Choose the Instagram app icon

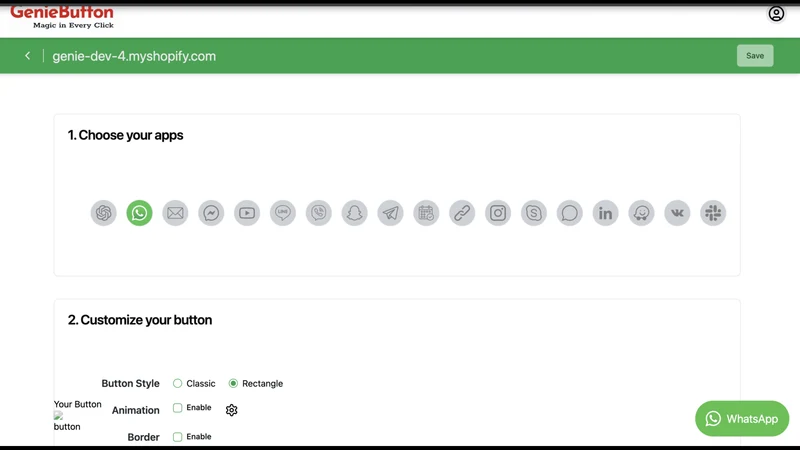pyautogui.click(x=498, y=213)
